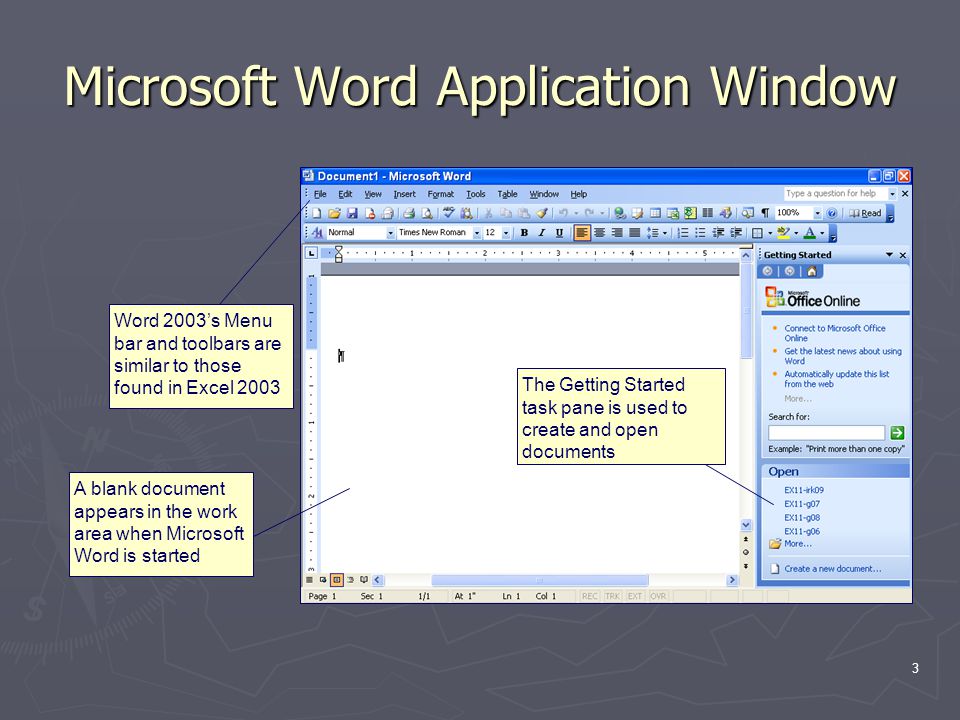This screenshot has width=960, height=720.
Task: Select Center alignment
Action: (599, 233)
